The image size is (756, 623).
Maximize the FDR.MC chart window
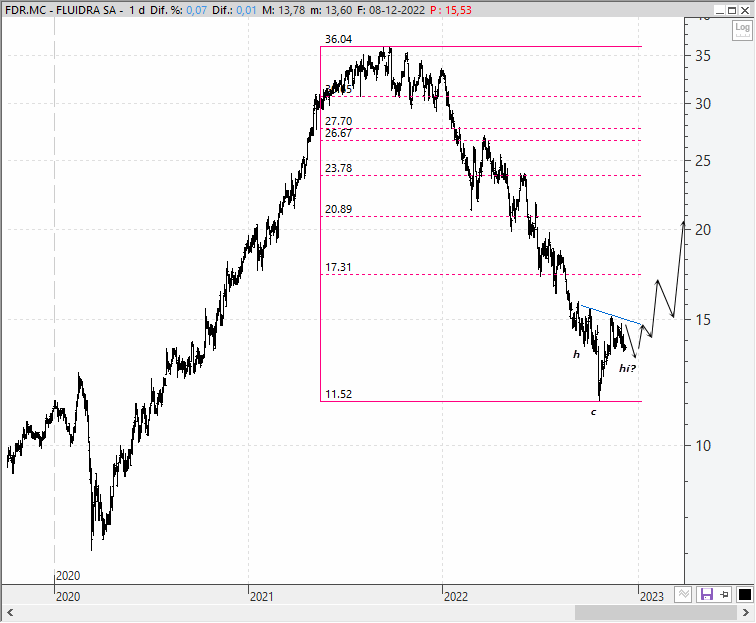pos(732,10)
